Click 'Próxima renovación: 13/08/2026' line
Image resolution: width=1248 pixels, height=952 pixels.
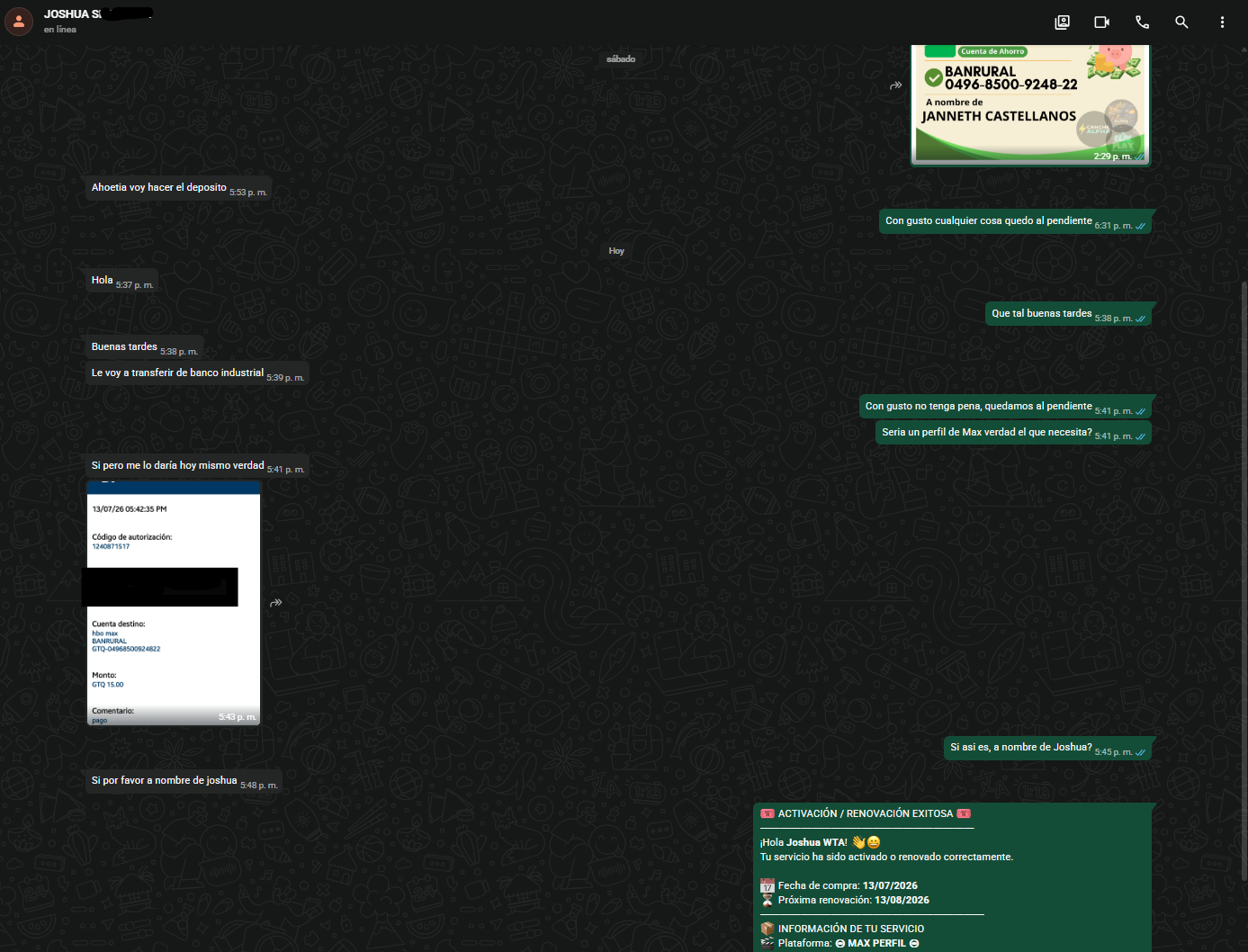pos(845,901)
